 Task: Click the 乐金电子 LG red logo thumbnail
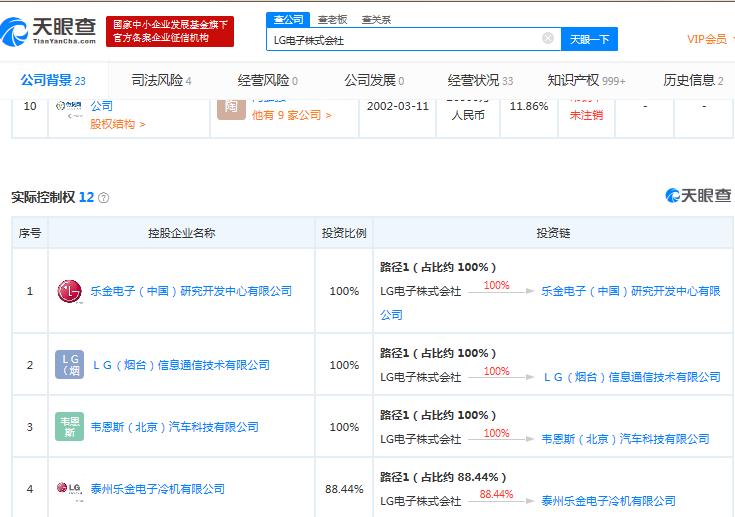coord(69,291)
